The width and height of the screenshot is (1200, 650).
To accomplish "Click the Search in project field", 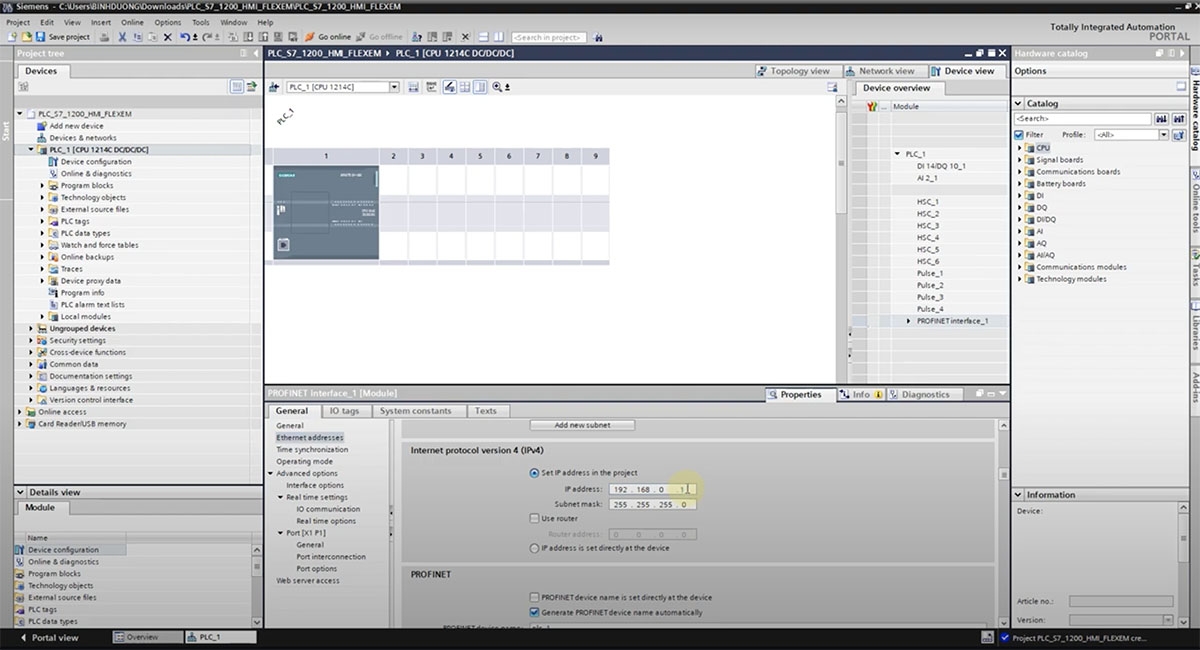I will pos(549,37).
